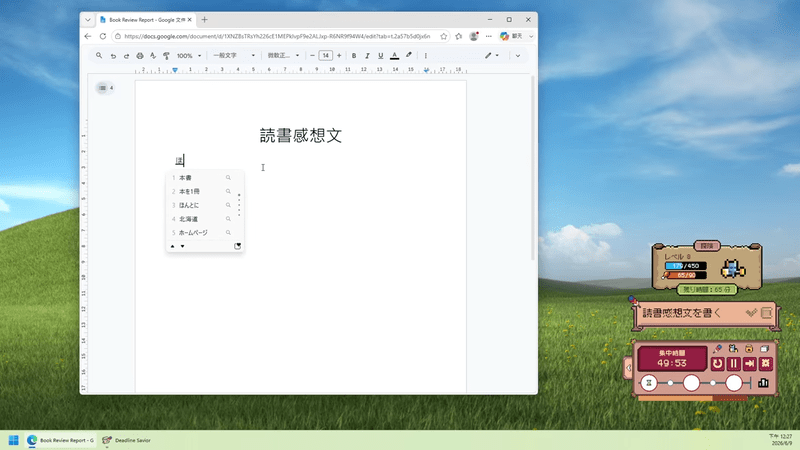The width and height of the screenshot is (800, 450).
Task: Run spelling and grammar check
Action: click(x=153, y=56)
